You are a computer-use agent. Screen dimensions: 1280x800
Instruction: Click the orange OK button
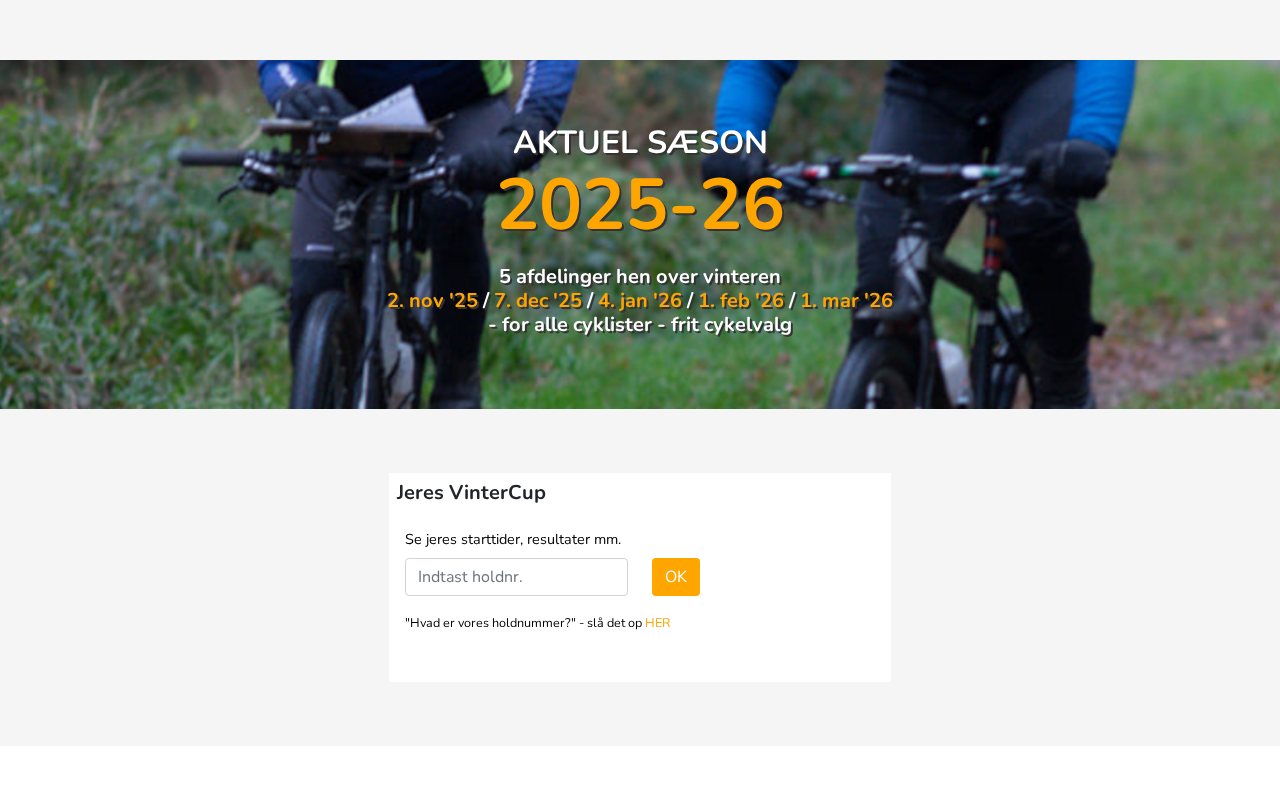(676, 577)
